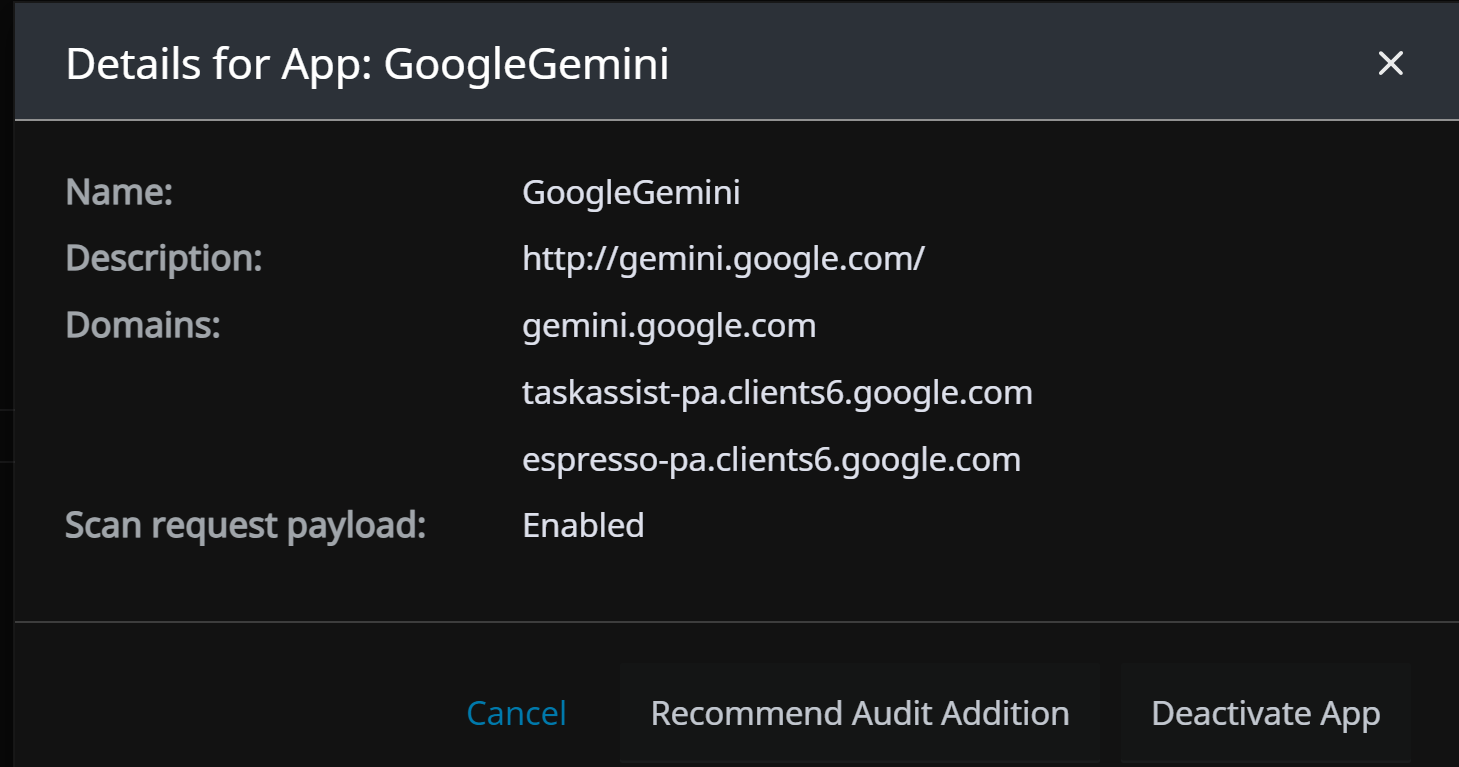Click the "Name:" field label
The height and width of the screenshot is (767, 1459).
tap(119, 192)
